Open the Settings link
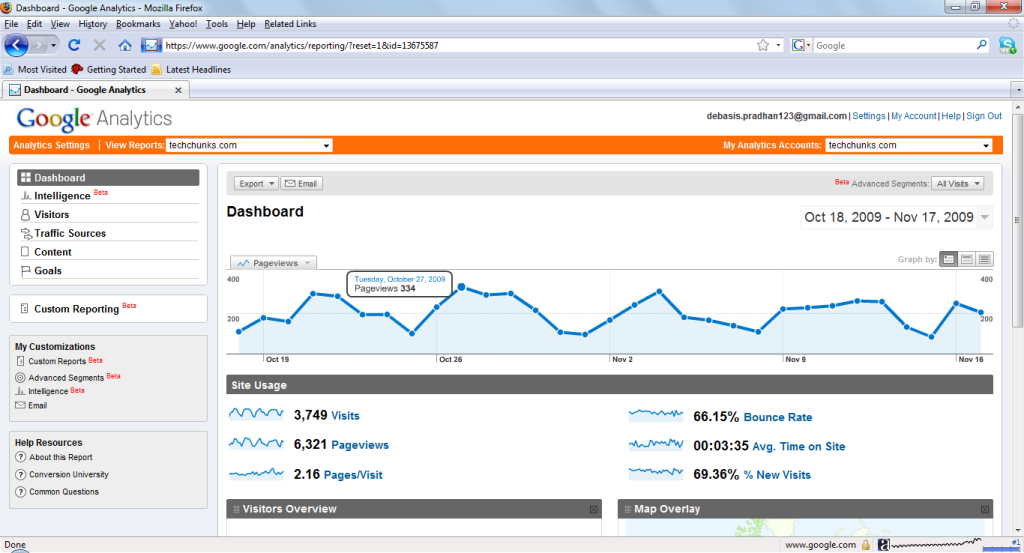 point(869,116)
